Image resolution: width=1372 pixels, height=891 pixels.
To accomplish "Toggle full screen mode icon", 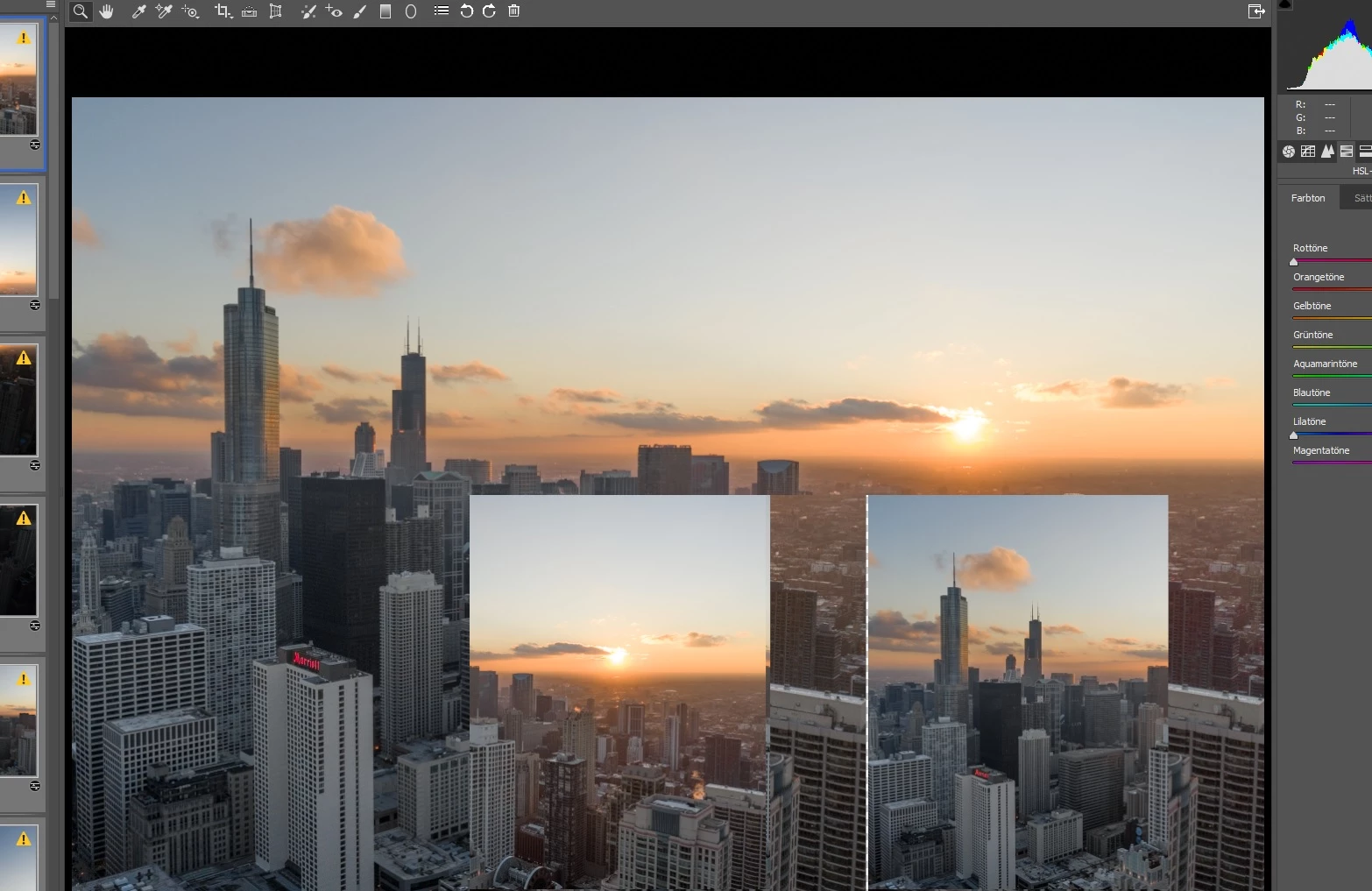I will [1256, 11].
